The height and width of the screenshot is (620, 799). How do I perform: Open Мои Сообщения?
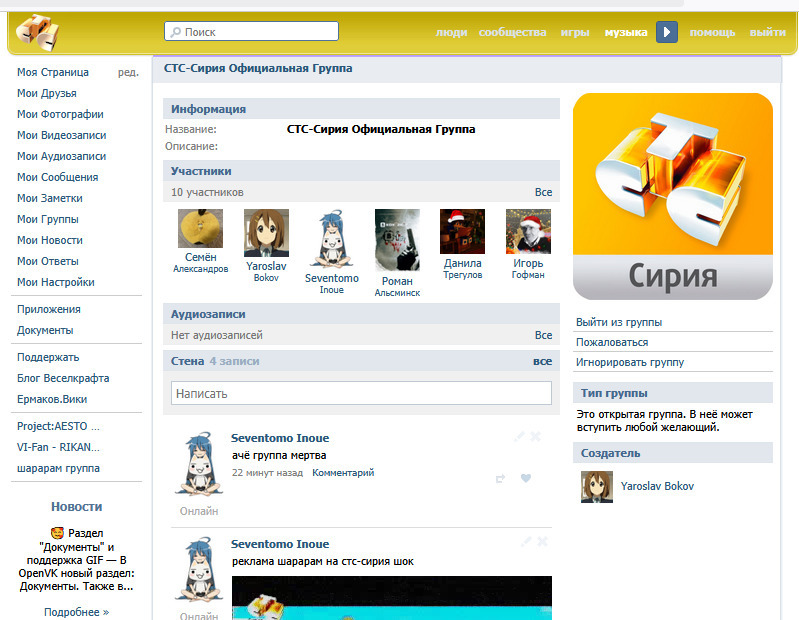(x=58, y=177)
